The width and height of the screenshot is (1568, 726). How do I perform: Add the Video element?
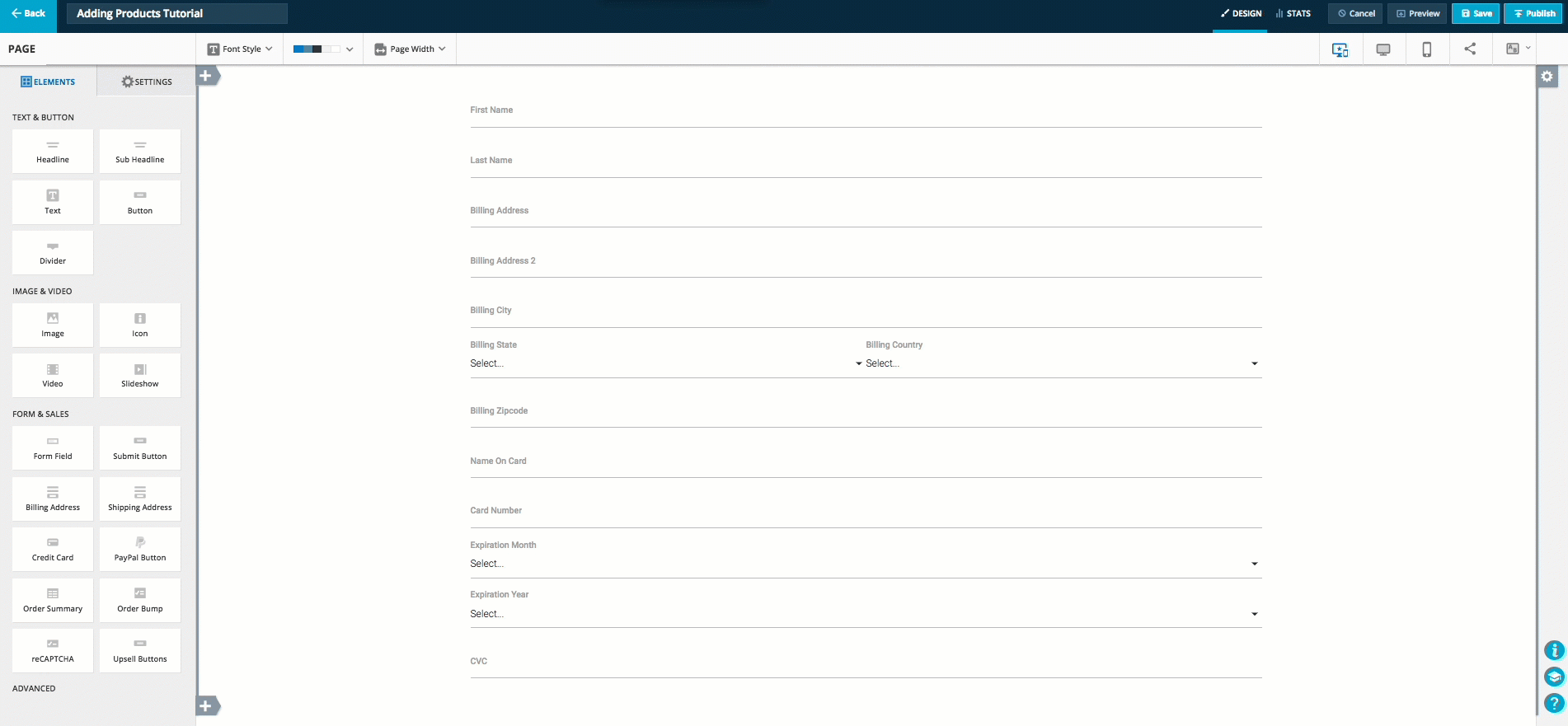pyautogui.click(x=53, y=376)
